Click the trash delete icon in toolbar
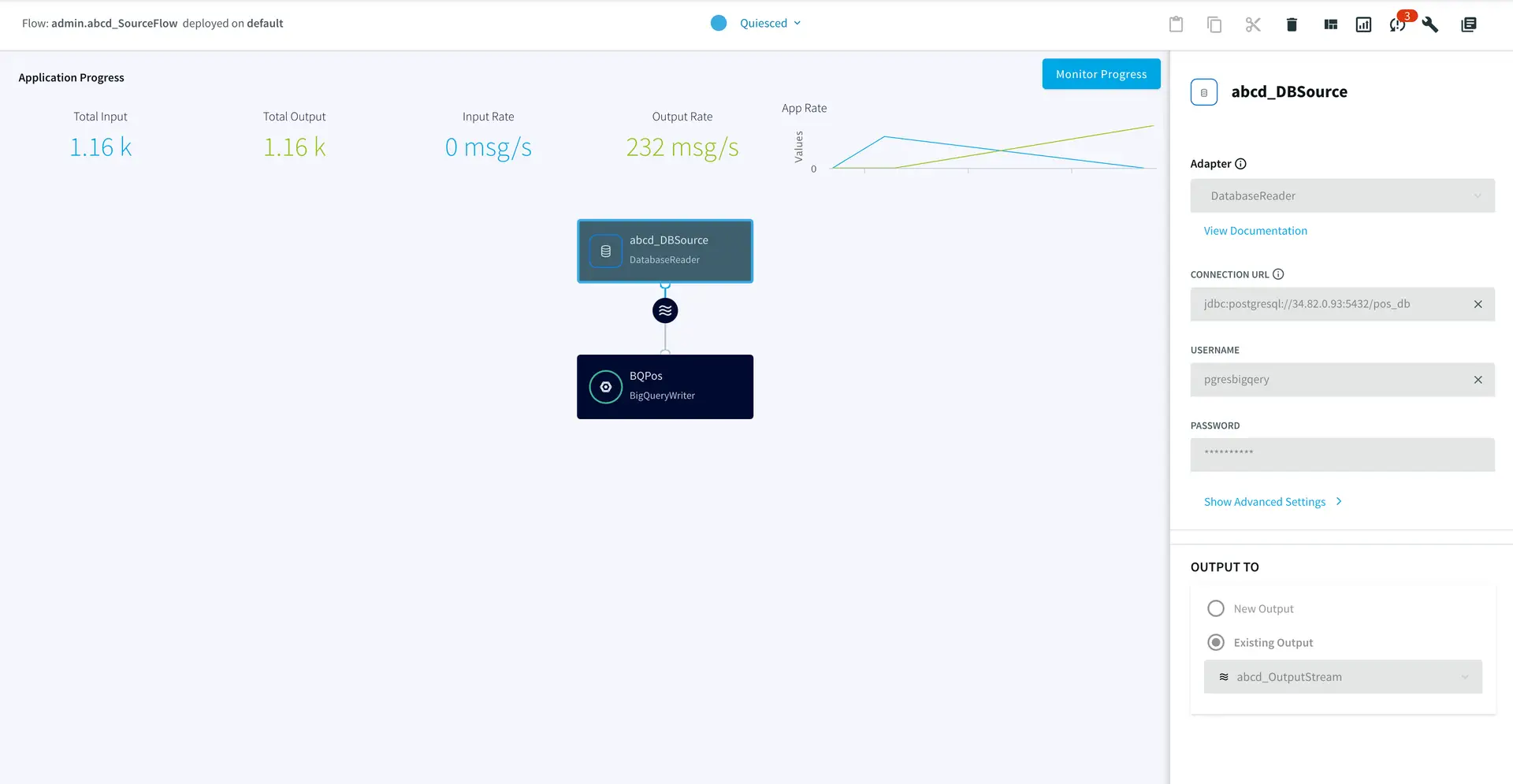The image size is (1513, 784). 1292,24
